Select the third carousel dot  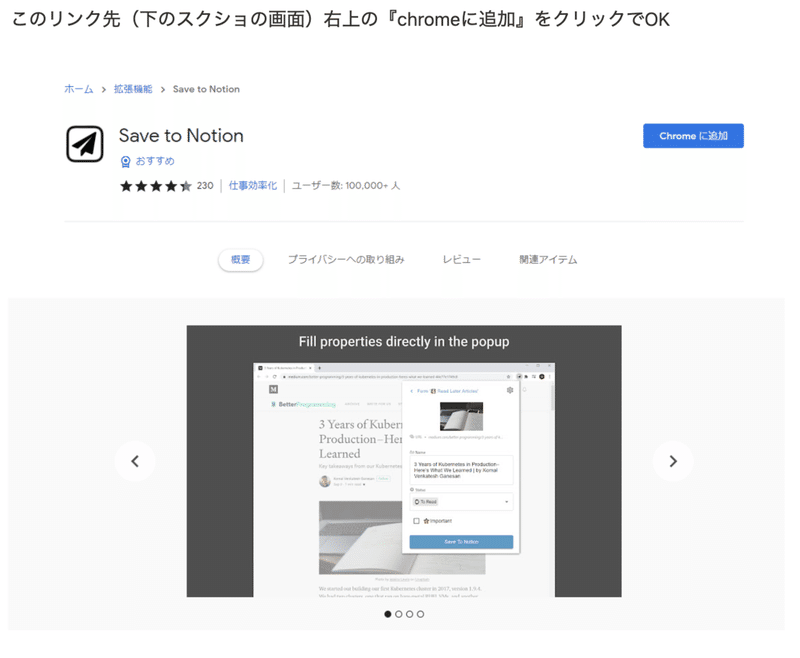tap(409, 614)
